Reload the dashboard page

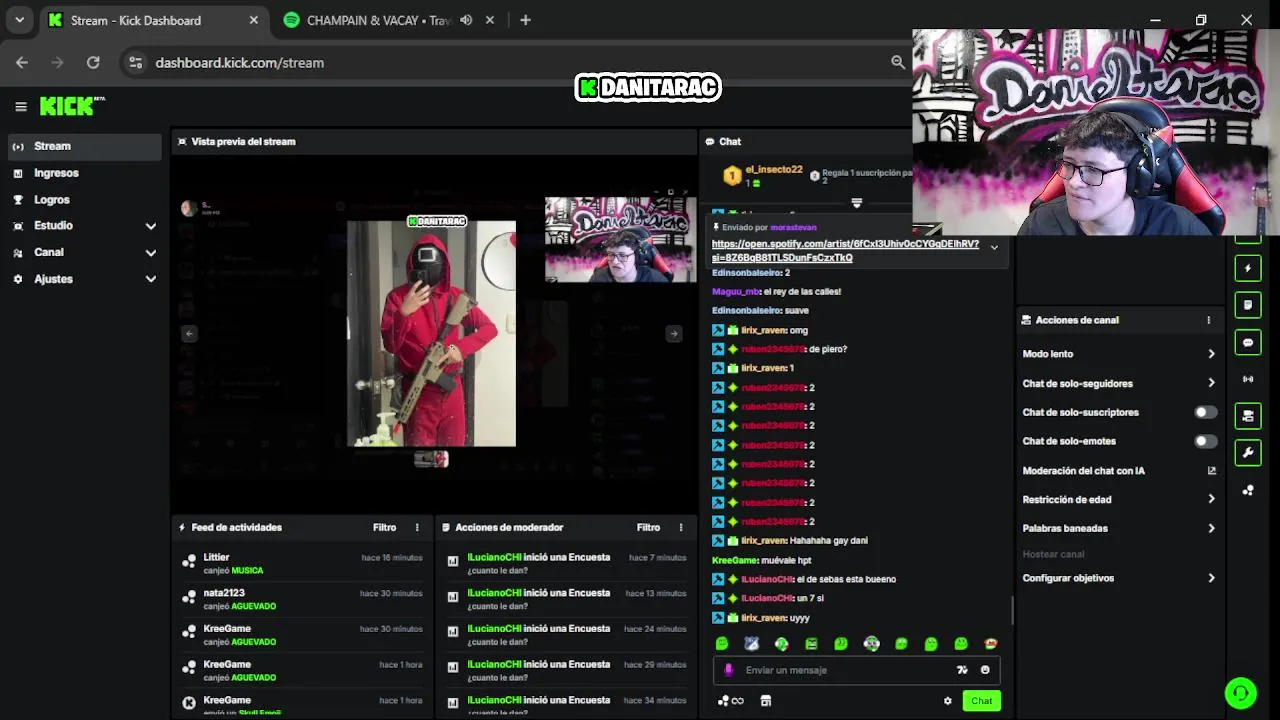(x=93, y=62)
